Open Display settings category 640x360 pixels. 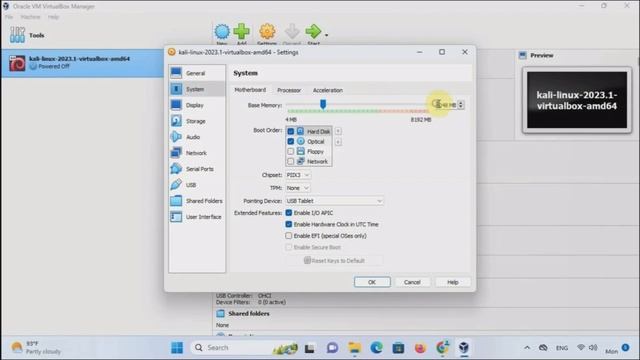(x=197, y=105)
